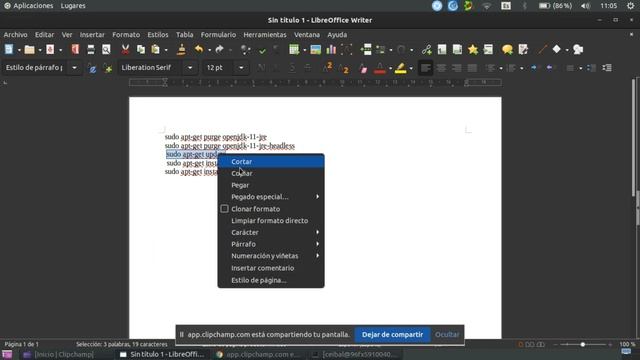Click the Insert image icon
This screenshot has width=640, height=360.
[x=316, y=49]
